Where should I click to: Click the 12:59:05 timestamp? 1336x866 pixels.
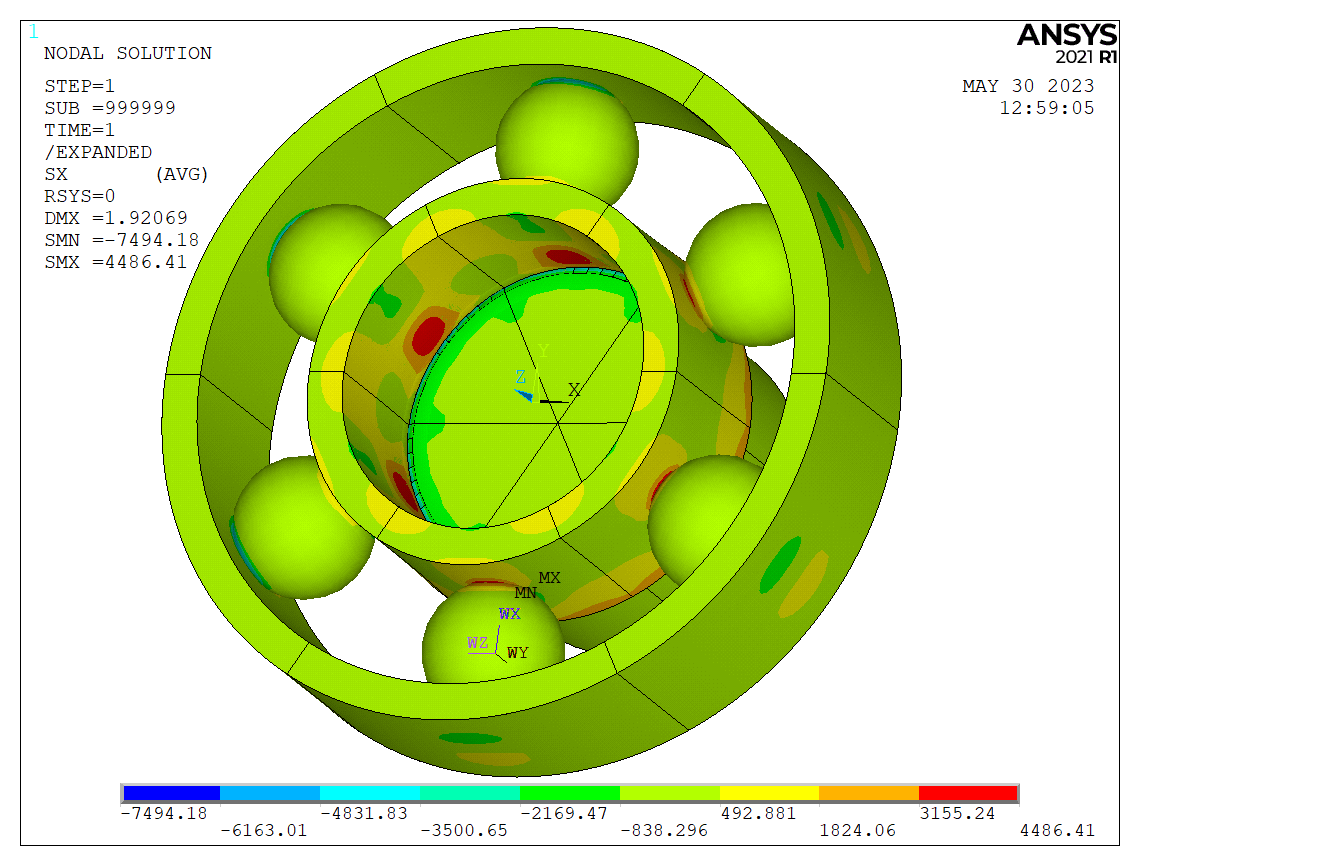coord(1047,108)
